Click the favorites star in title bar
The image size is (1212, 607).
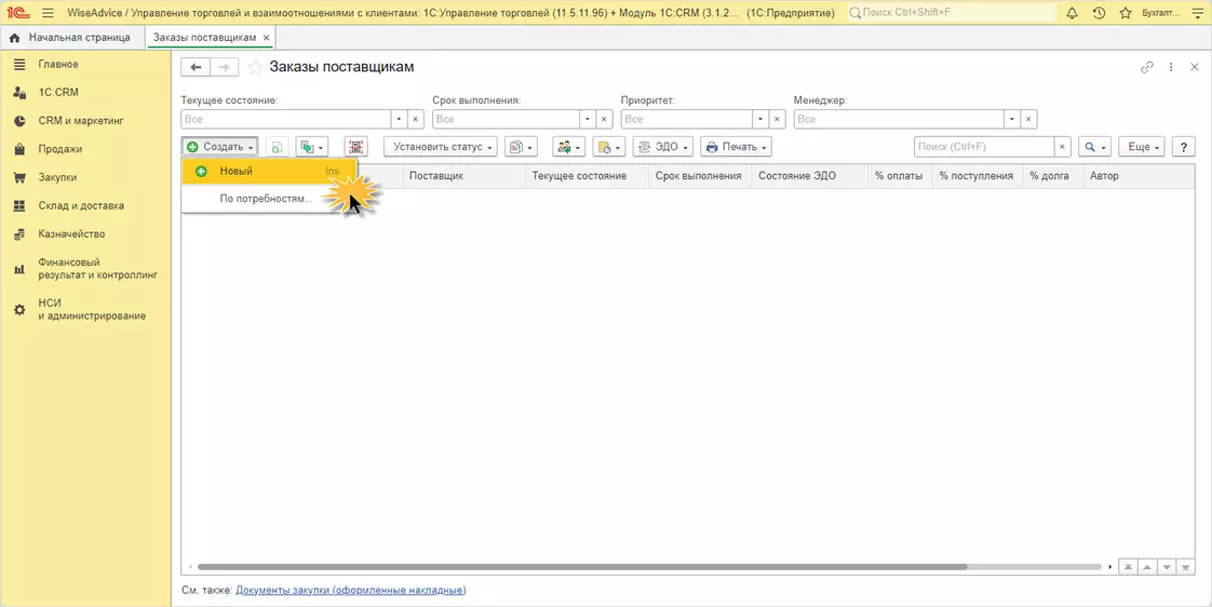point(1125,13)
